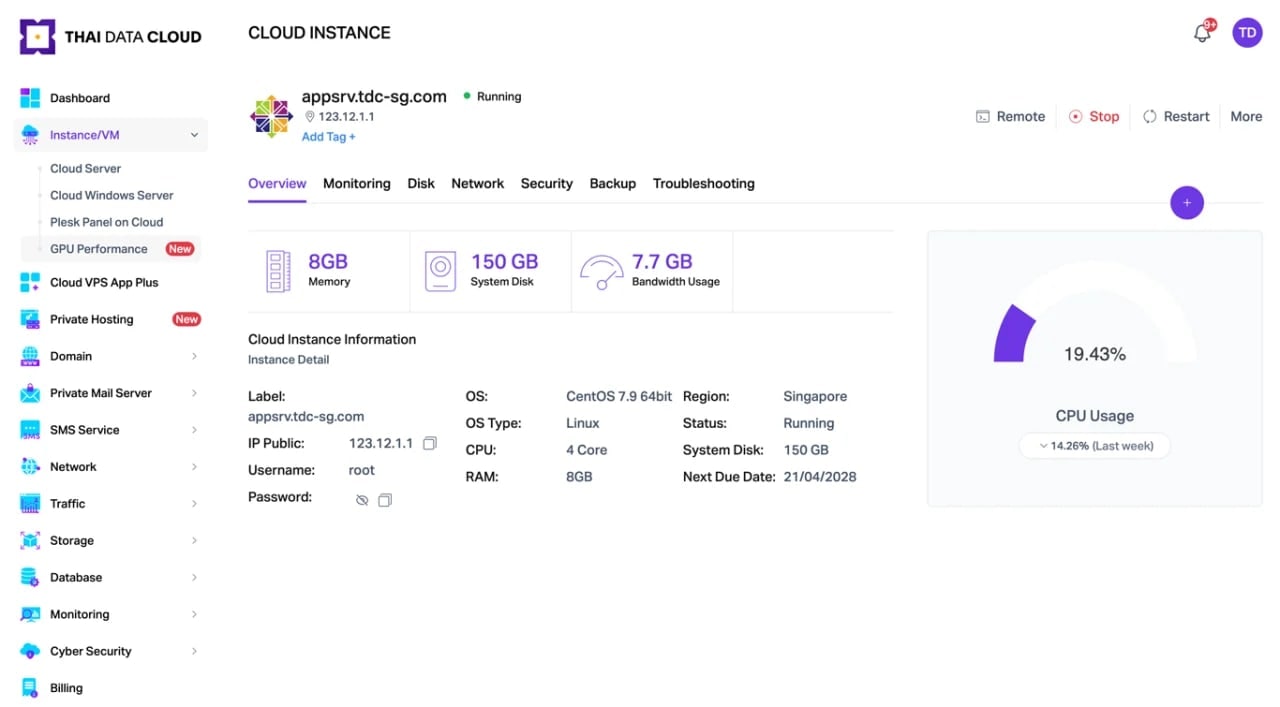Open Cloud Windows Server submenu item

point(112,195)
